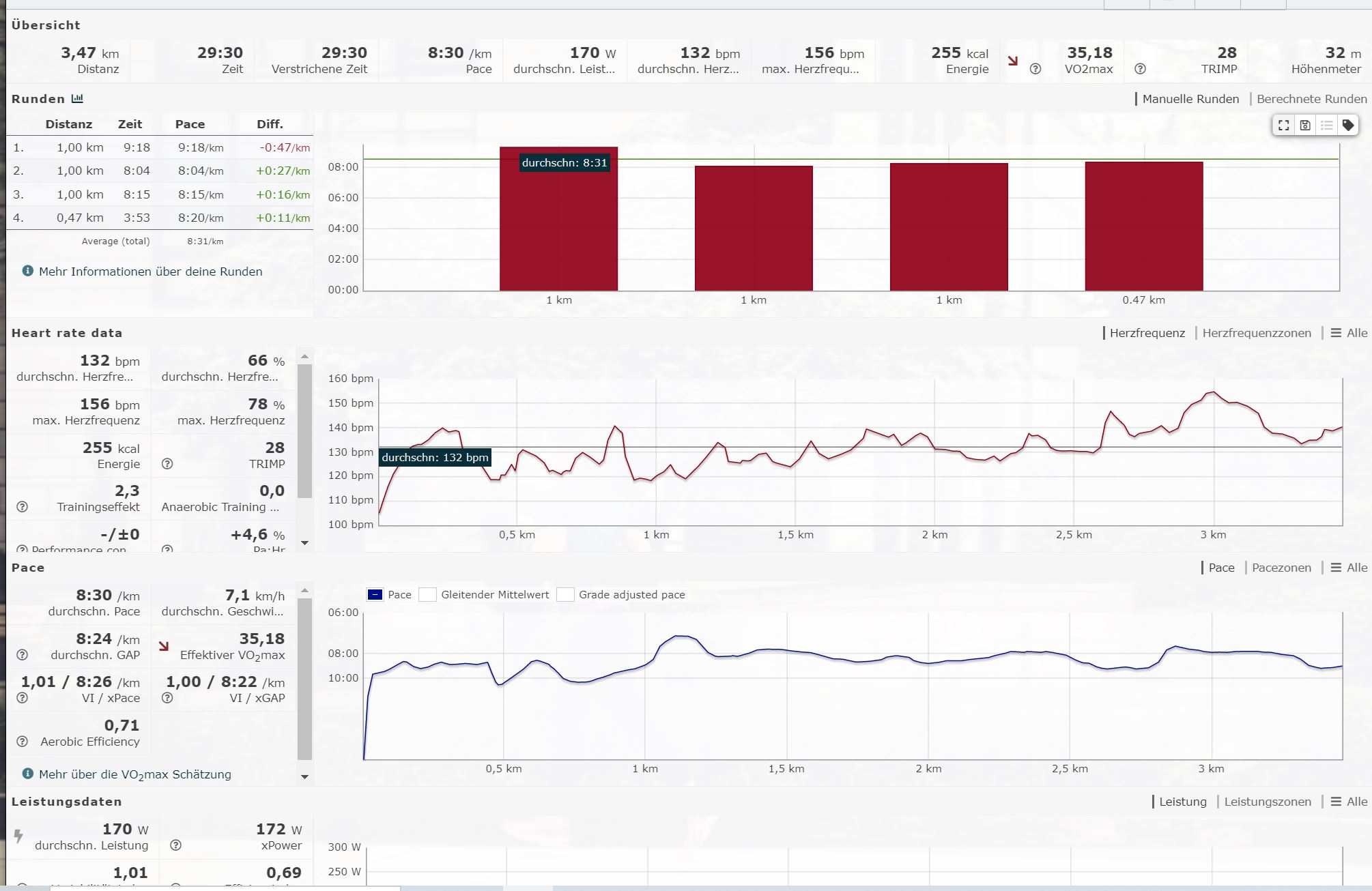Image resolution: width=1372 pixels, height=891 pixels.
Task: Click the list icon in chart toolbar
Action: tap(1327, 126)
